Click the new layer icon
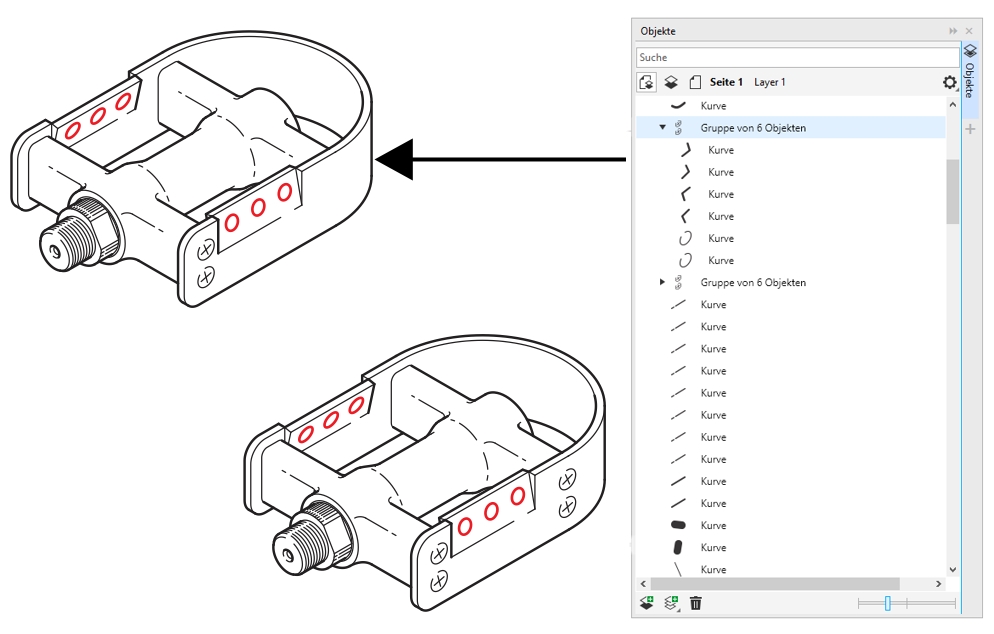This screenshot has height=634, width=994. click(x=647, y=603)
